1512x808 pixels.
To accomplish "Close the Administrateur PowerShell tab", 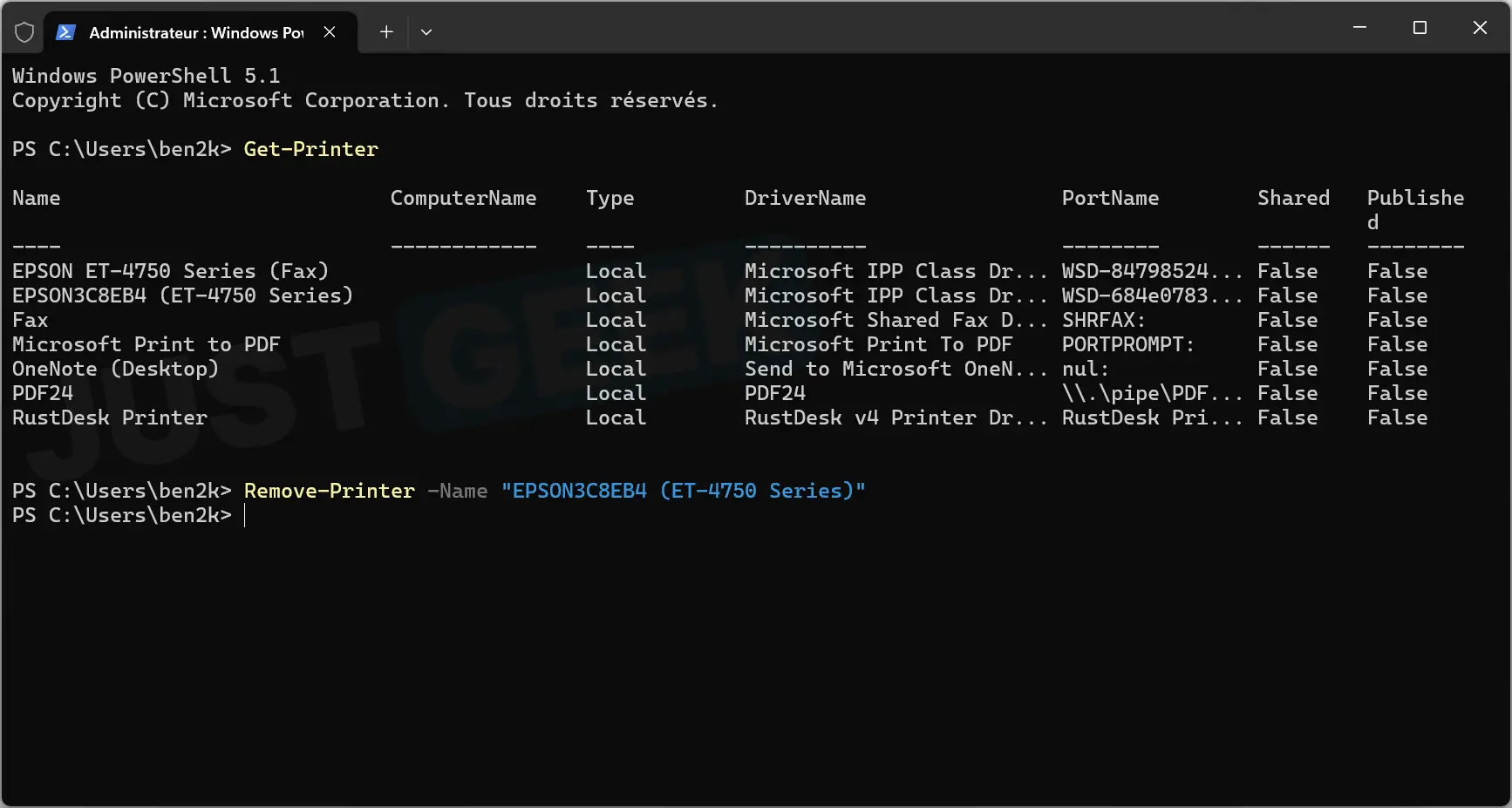I will pyautogui.click(x=330, y=32).
